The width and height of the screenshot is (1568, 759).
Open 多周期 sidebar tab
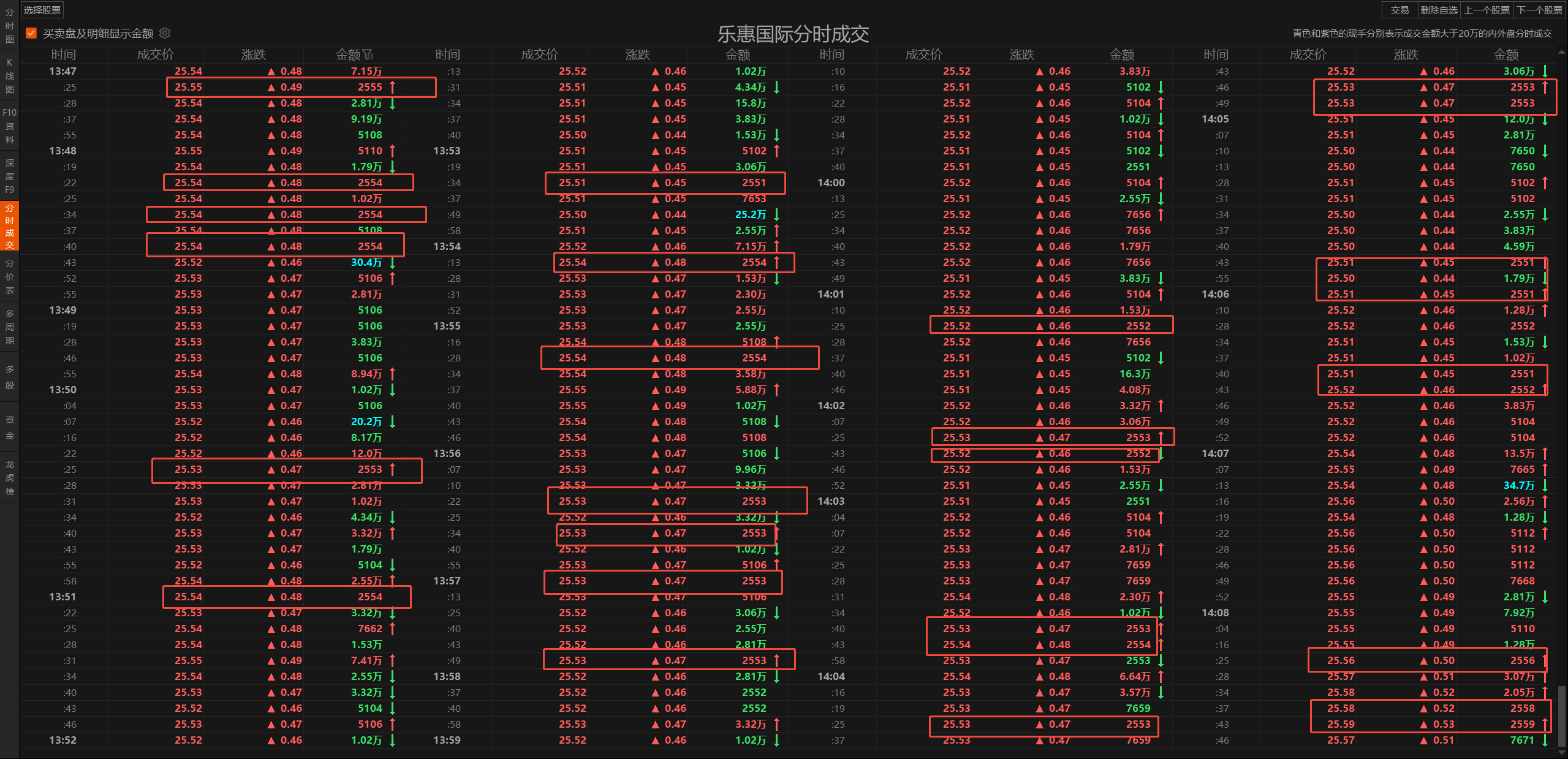point(9,327)
